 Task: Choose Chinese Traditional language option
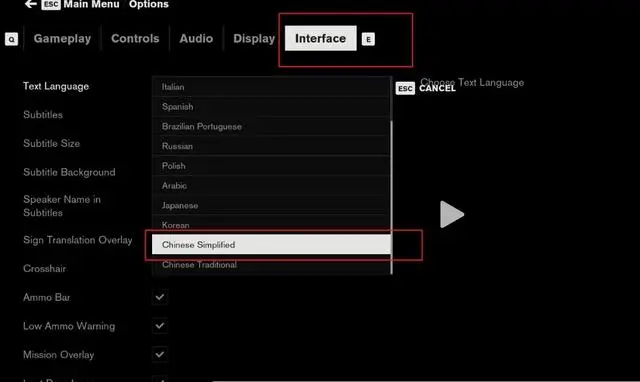271,264
